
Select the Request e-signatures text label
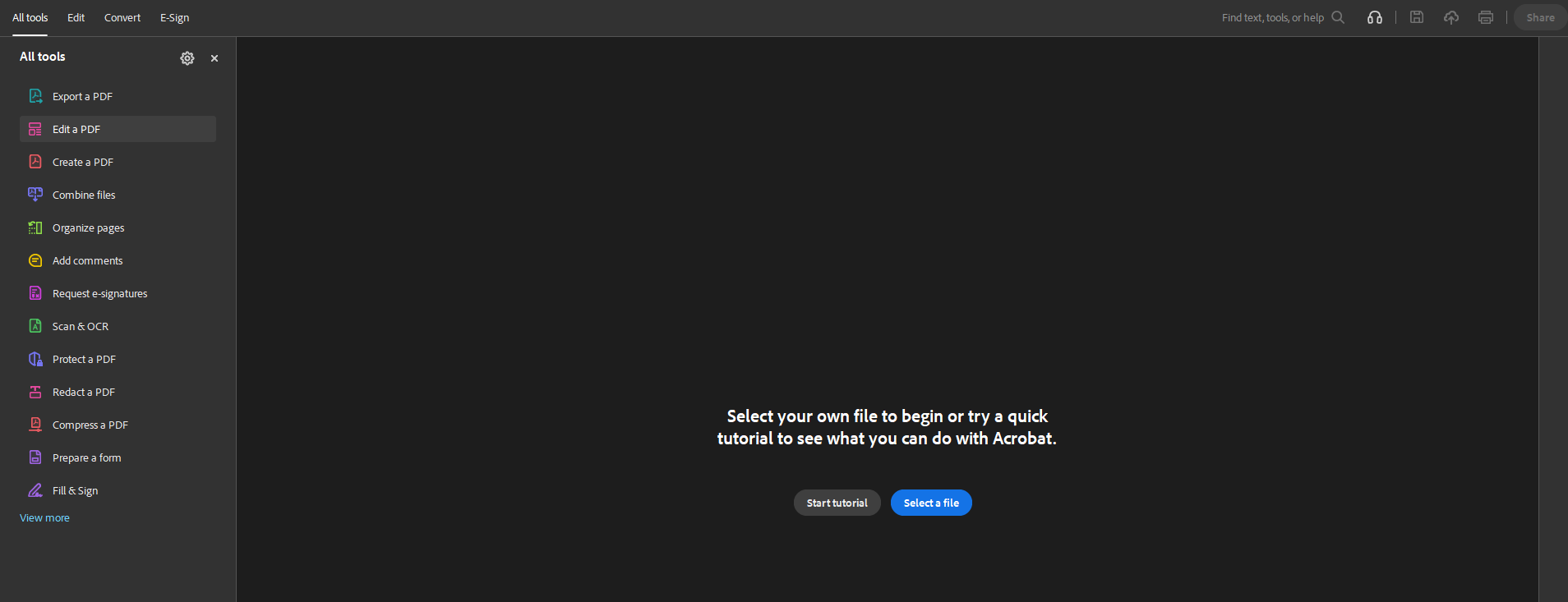tap(100, 294)
